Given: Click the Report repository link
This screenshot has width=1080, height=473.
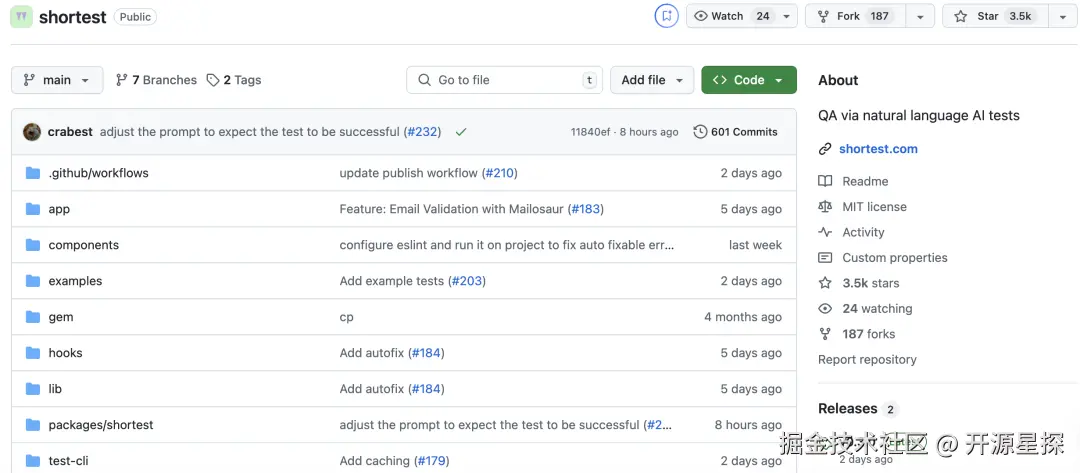Looking at the screenshot, I should (x=867, y=360).
